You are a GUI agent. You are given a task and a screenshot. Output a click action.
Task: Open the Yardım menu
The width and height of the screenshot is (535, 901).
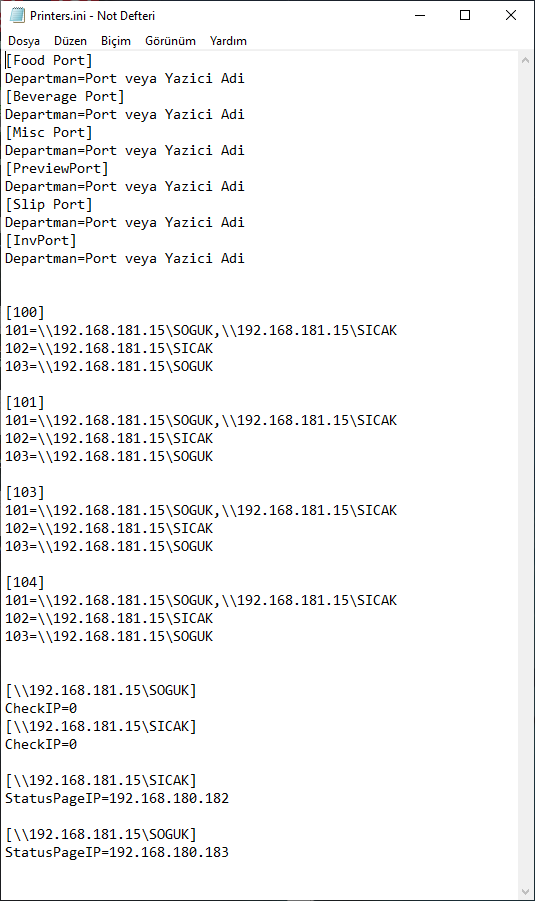pyautogui.click(x=228, y=41)
